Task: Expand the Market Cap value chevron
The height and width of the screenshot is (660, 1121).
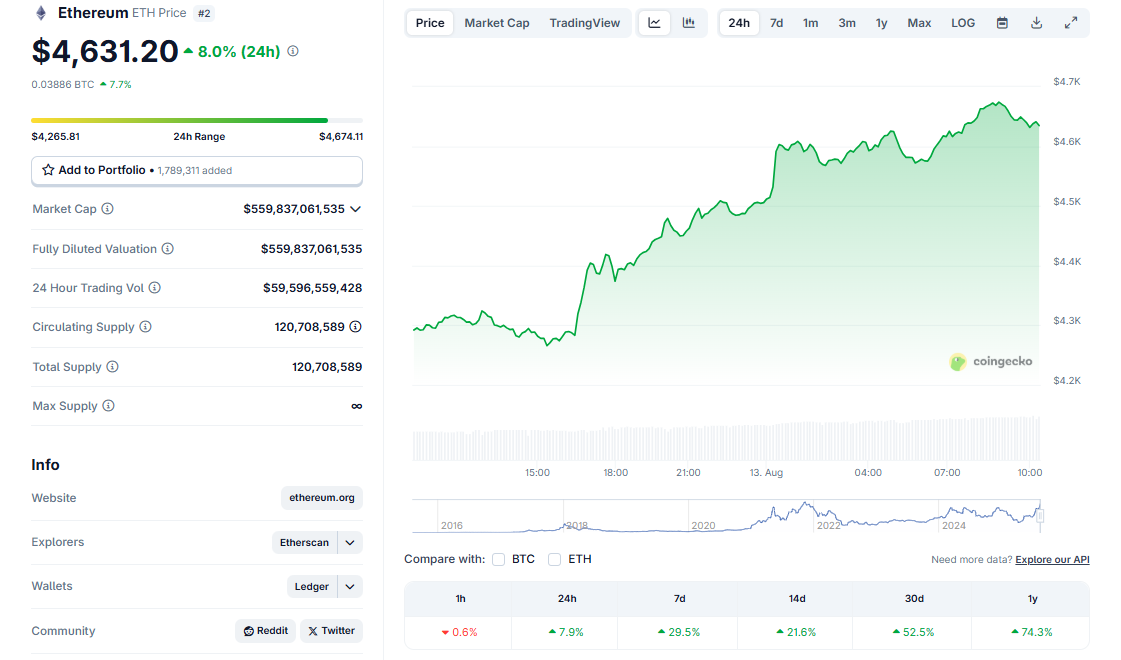Action: coord(355,209)
